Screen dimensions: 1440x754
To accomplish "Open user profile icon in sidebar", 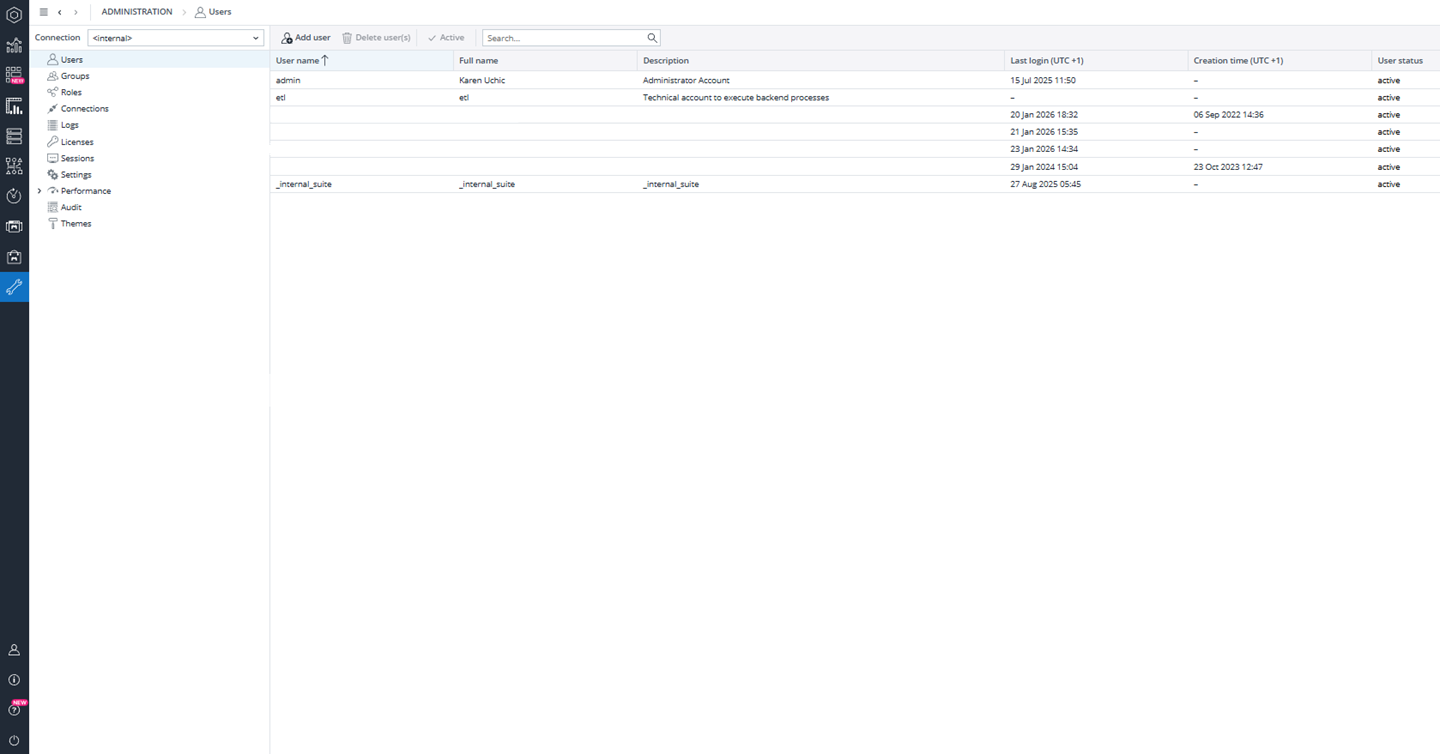I will click(14, 650).
